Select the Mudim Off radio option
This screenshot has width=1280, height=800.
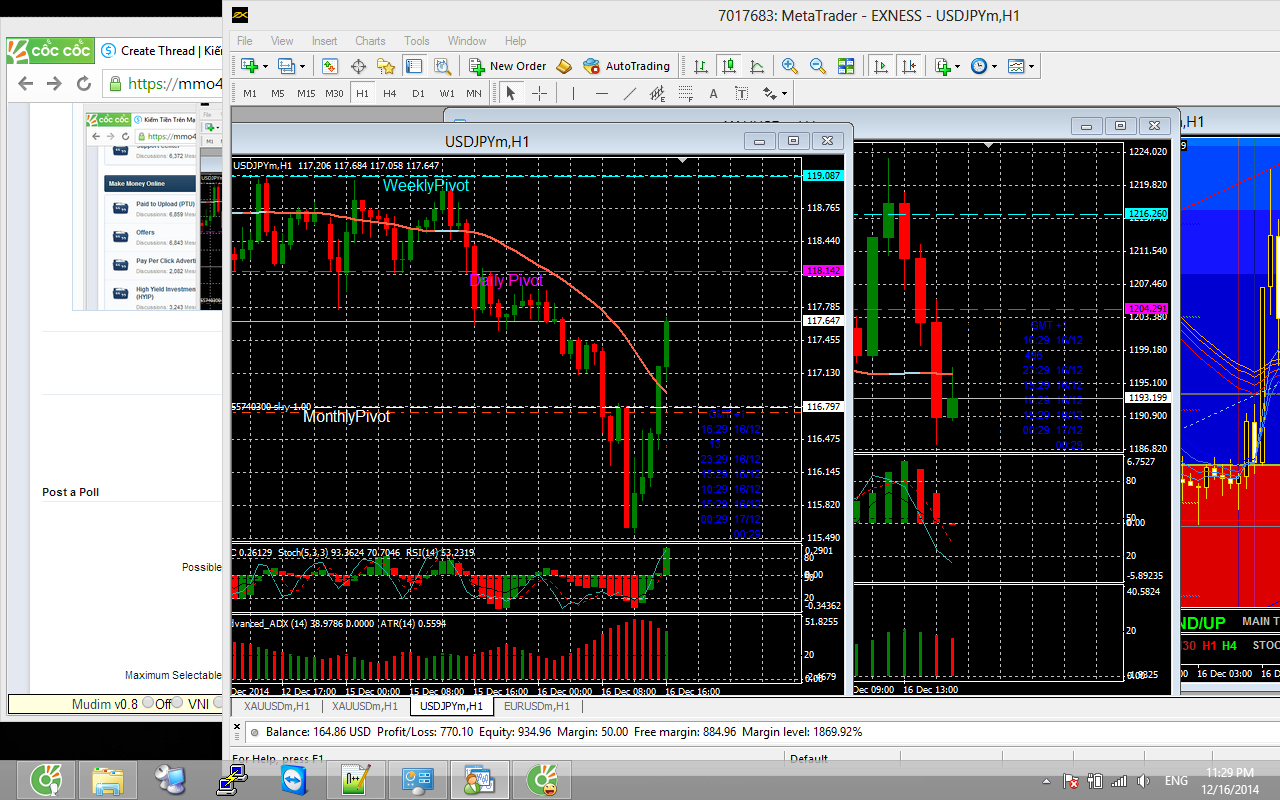coord(148,704)
